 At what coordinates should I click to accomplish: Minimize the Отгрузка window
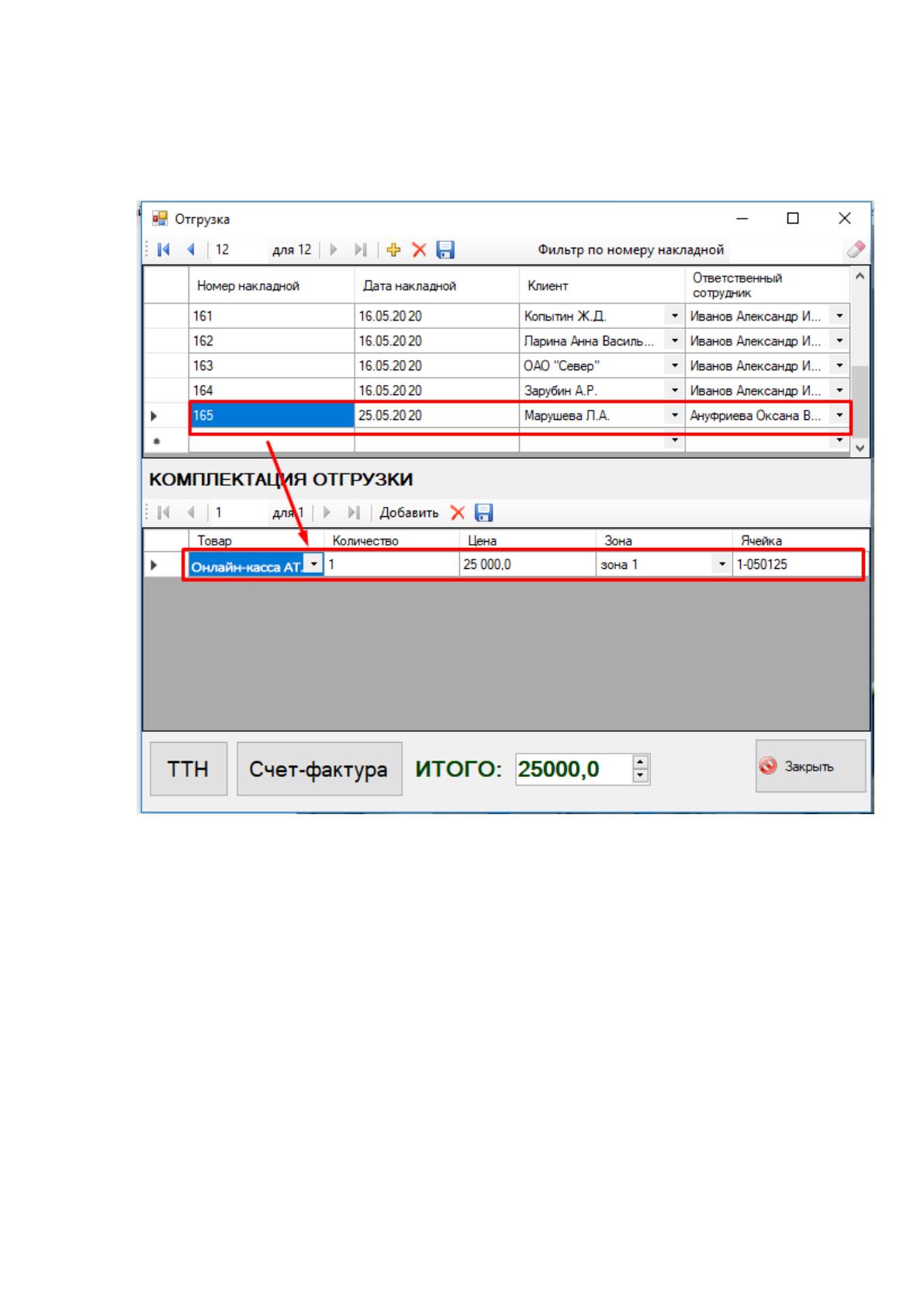(742, 219)
